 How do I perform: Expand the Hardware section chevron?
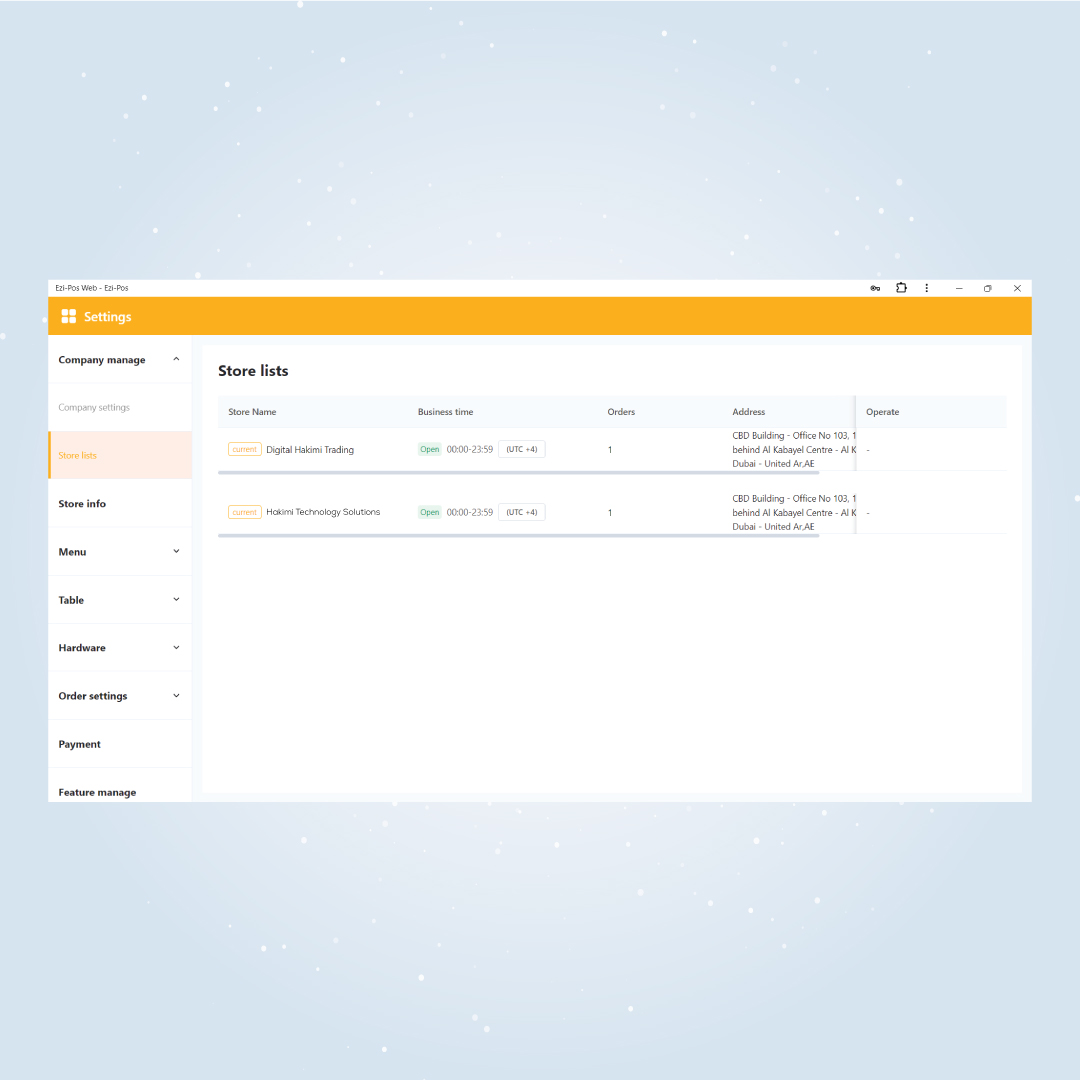pyautogui.click(x=176, y=647)
